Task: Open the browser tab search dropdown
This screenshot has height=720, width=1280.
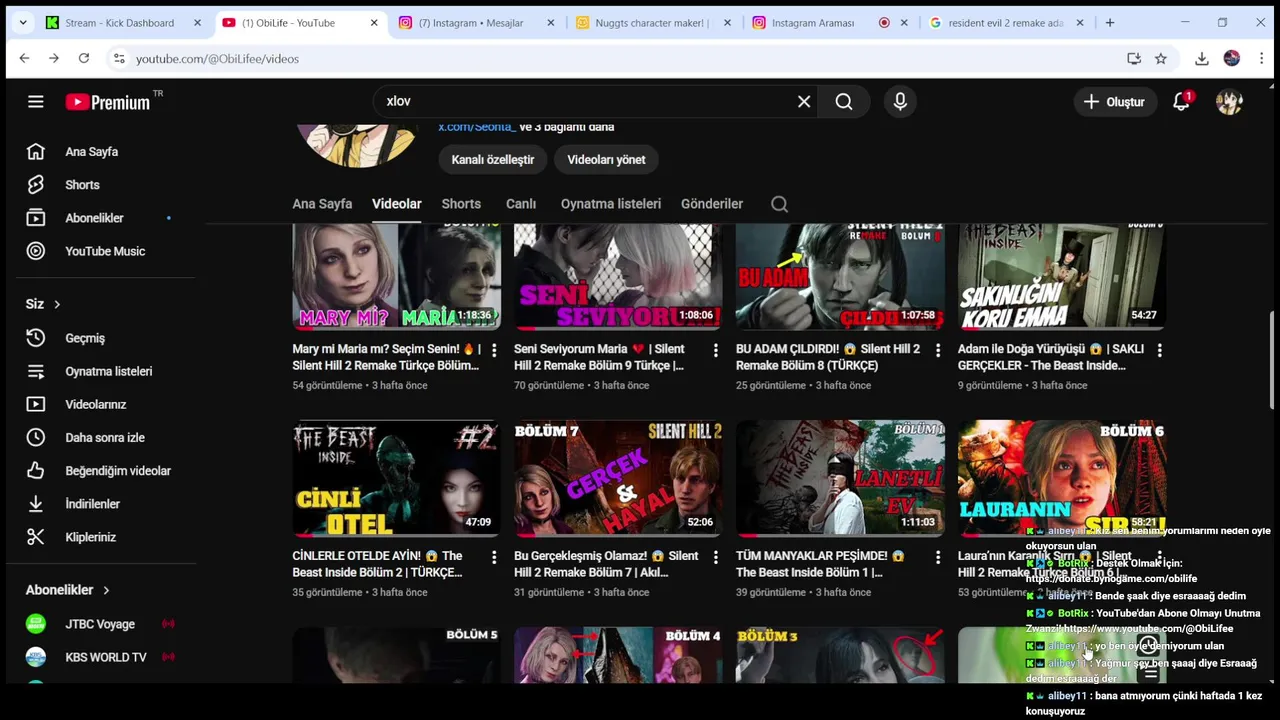Action: [x=22, y=22]
